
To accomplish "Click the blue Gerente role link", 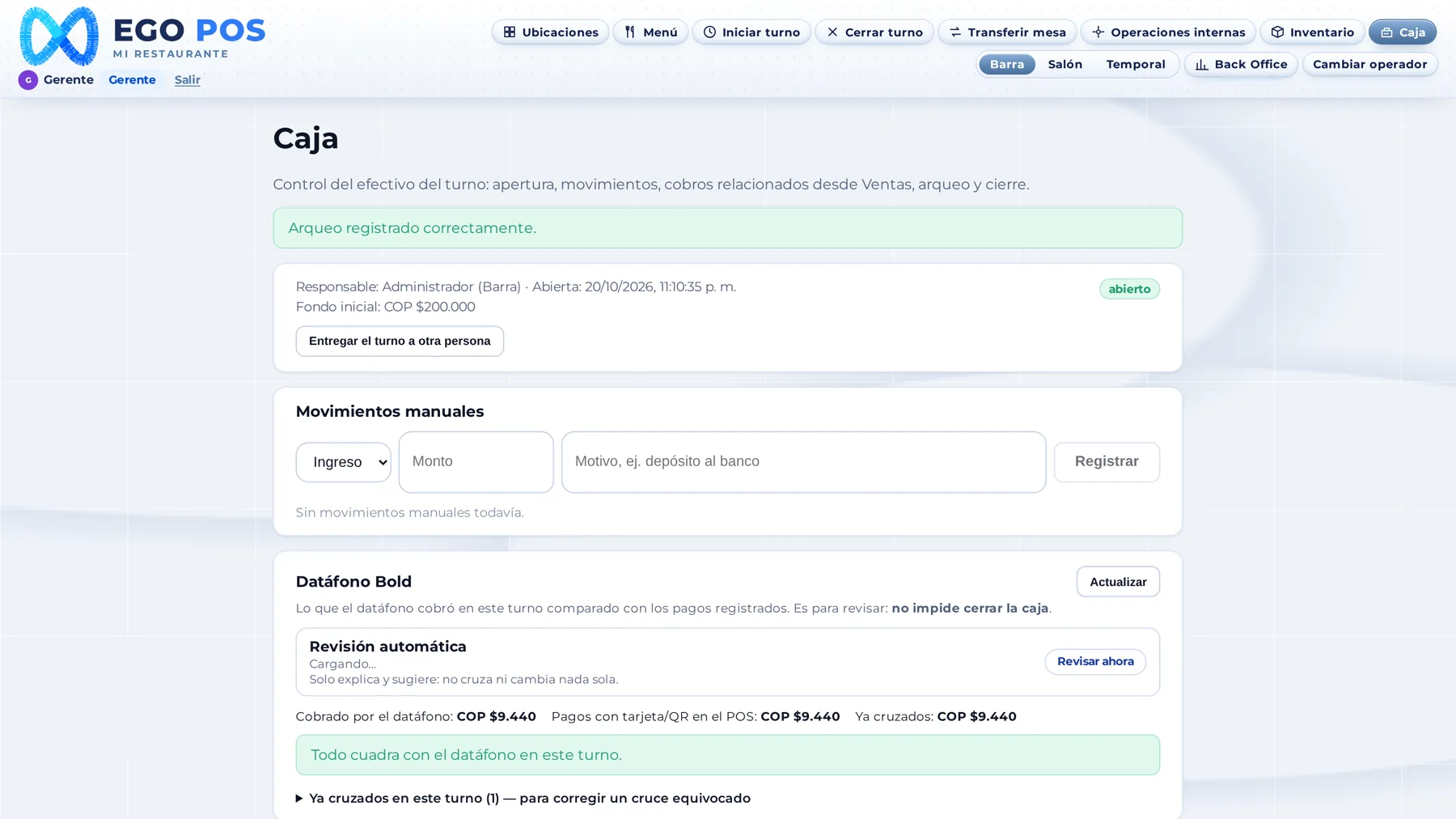I will click(132, 79).
